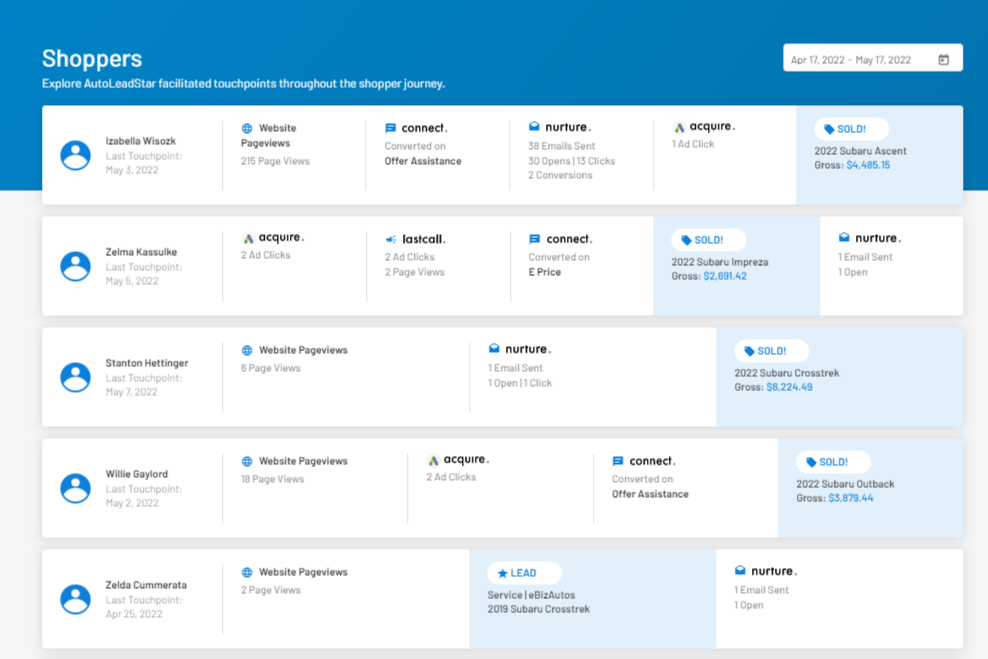The width and height of the screenshot is (988, 659).
Task: Click SOLD! tag for 2022 Subaru Crosstrek
Action: click(771, 351)
